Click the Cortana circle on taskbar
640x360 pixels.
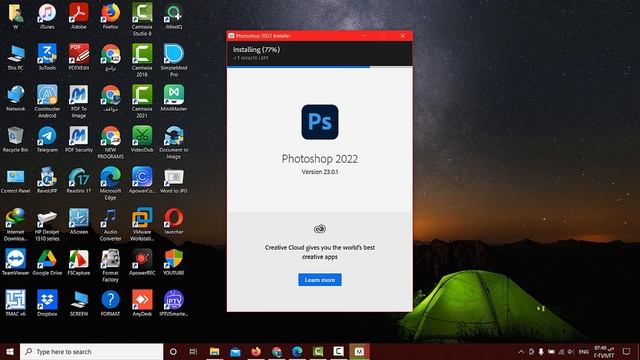pyautogui.click(x=173, y=351)
